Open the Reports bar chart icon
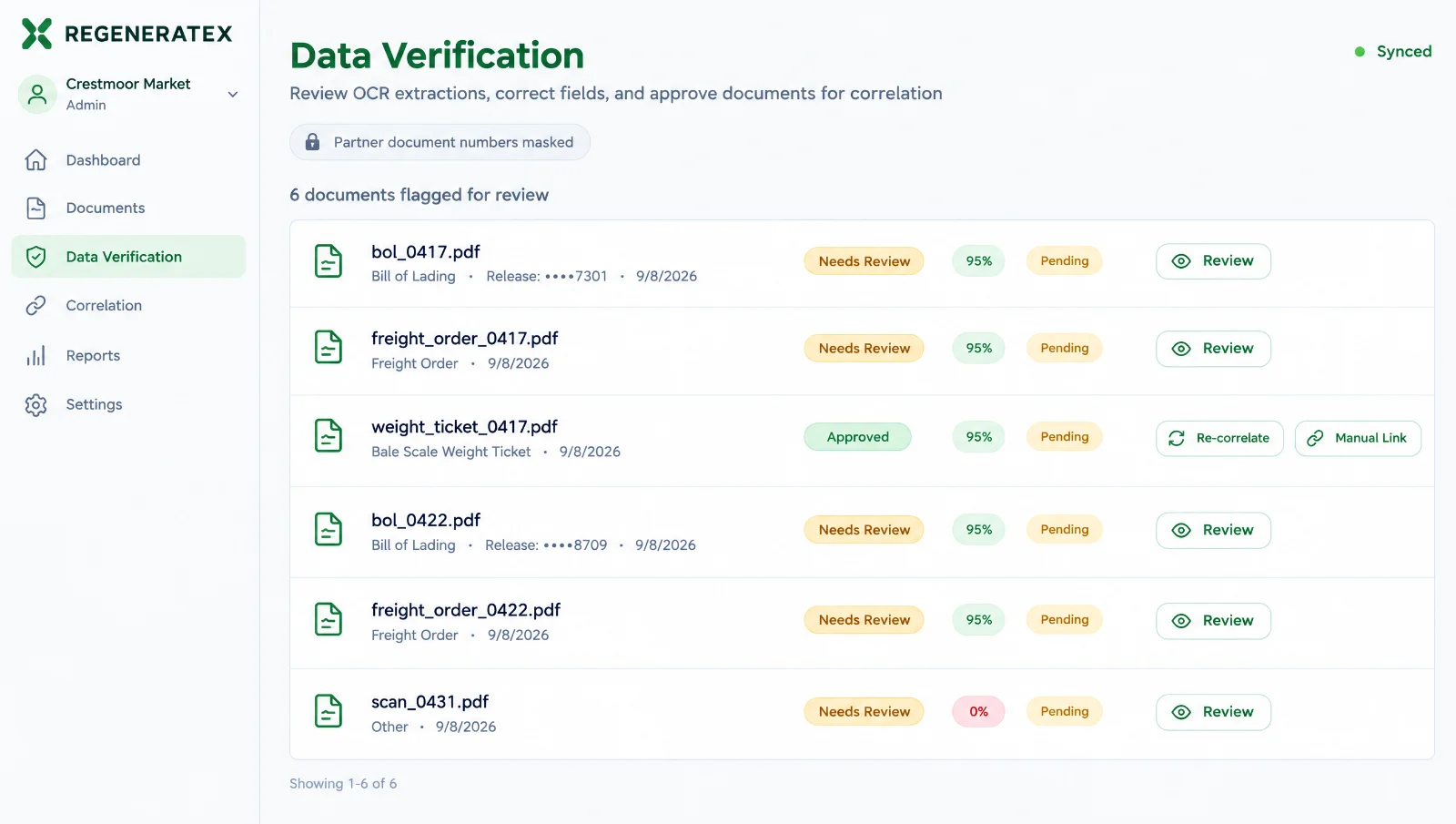Image resolution: width=1456 pixels, height=824 pixels. point(35,356)
